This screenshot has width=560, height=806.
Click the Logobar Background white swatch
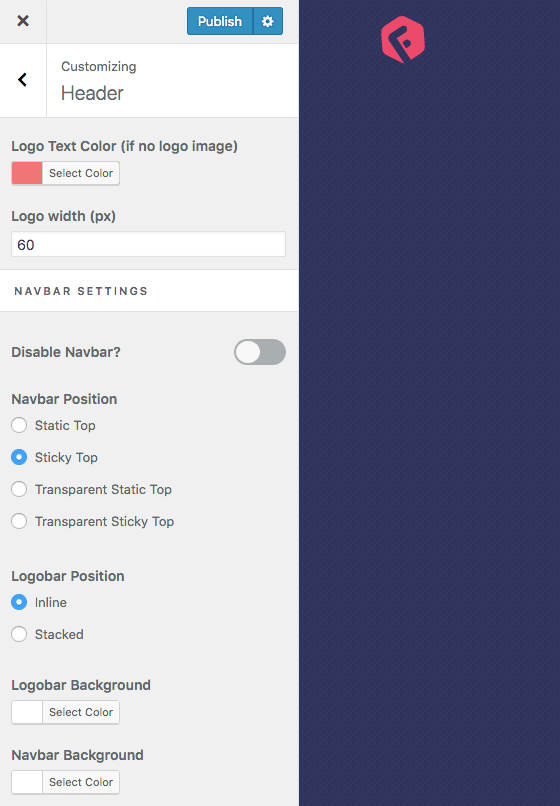pos(27,712)
